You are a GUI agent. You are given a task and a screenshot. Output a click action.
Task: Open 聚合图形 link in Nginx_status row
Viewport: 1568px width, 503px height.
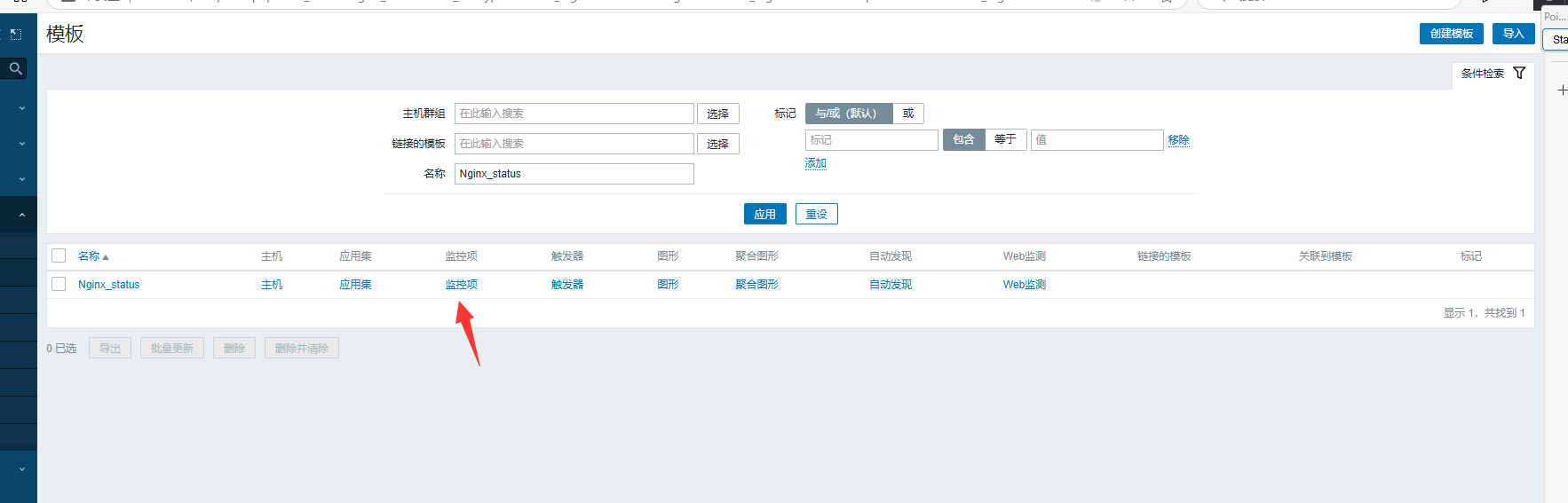point(756,285)
